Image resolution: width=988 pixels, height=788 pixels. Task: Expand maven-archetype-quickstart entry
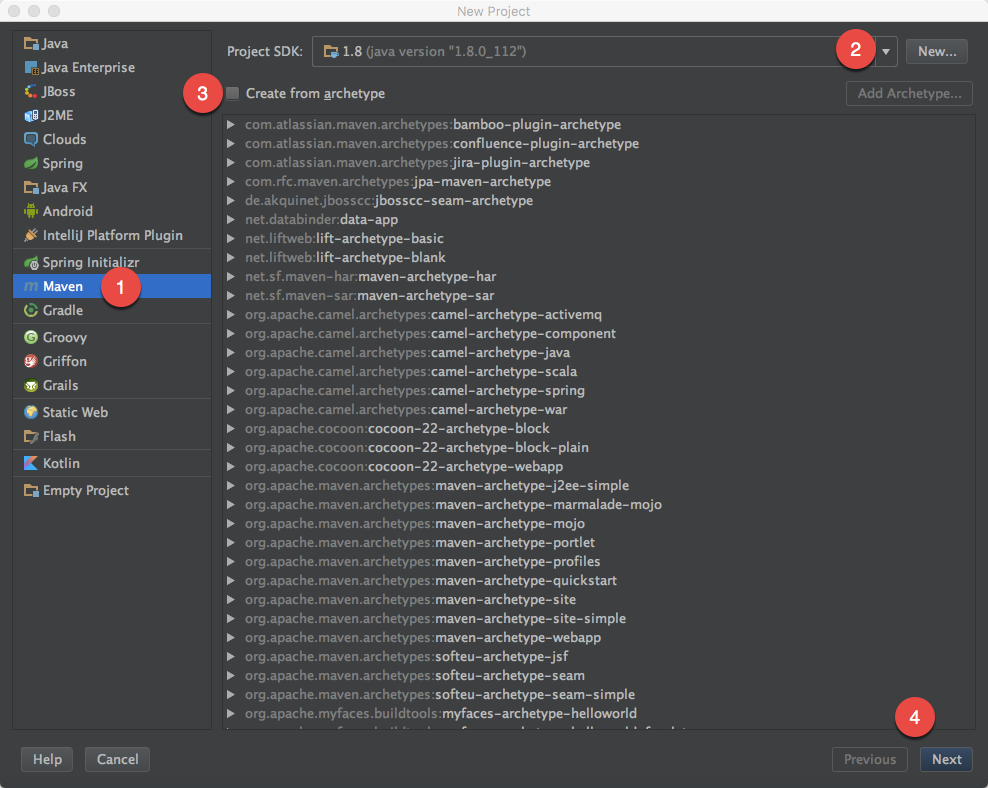(231, 580)
